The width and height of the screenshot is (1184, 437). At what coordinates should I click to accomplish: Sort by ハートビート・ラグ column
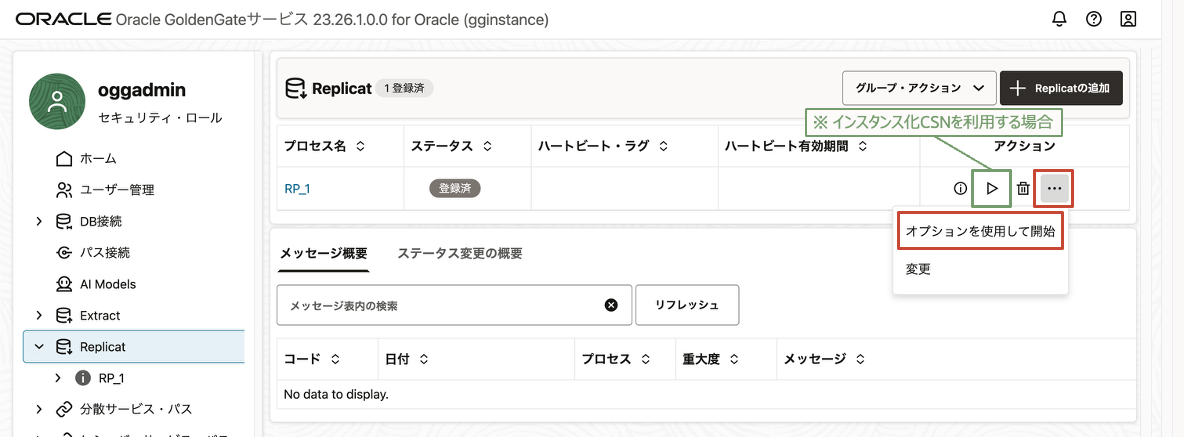click(x=662, y=146)
